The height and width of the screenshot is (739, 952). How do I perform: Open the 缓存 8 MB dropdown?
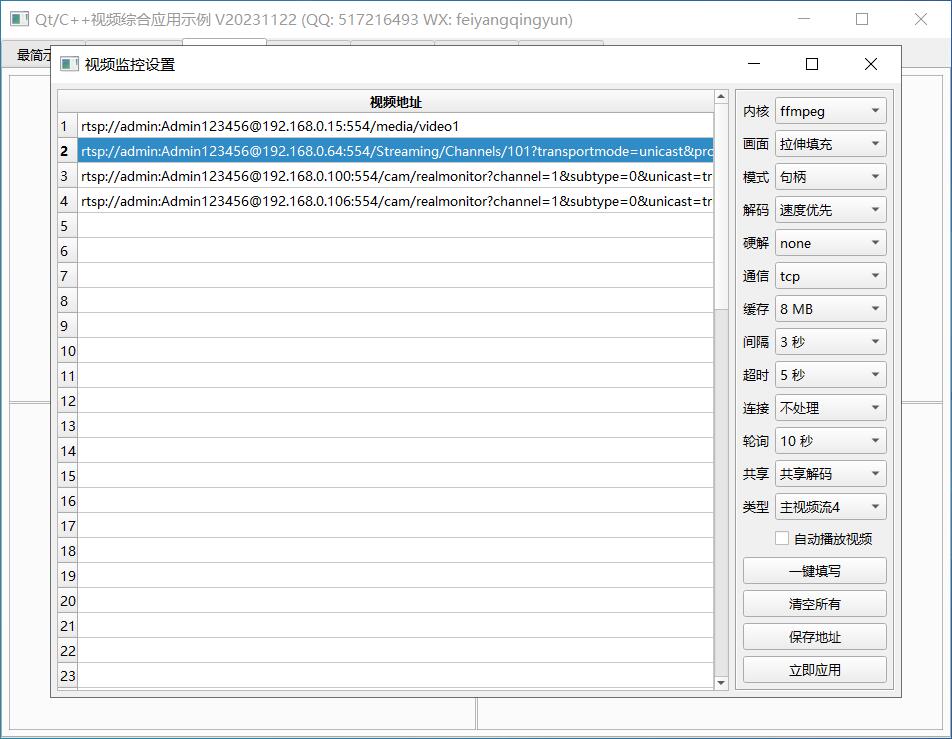coord(830,309)
